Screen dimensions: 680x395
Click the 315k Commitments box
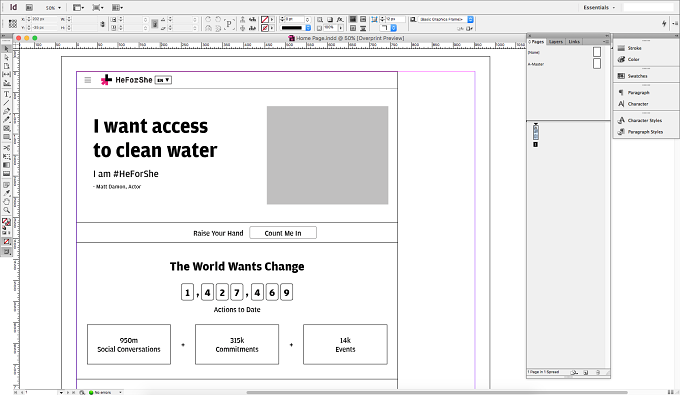click(237, 344)
